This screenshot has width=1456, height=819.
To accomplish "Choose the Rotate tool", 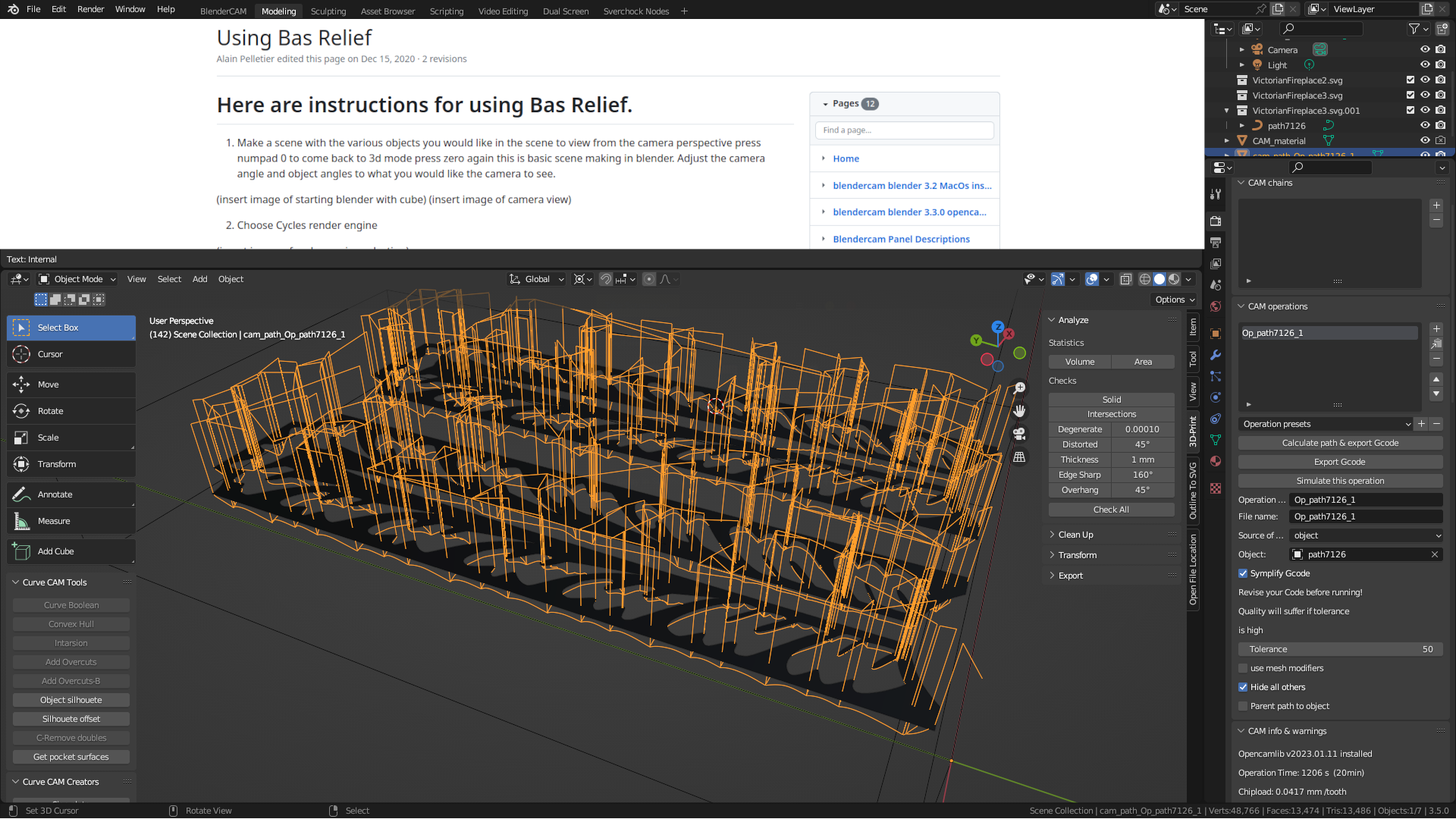I will (x=71, y=411).
